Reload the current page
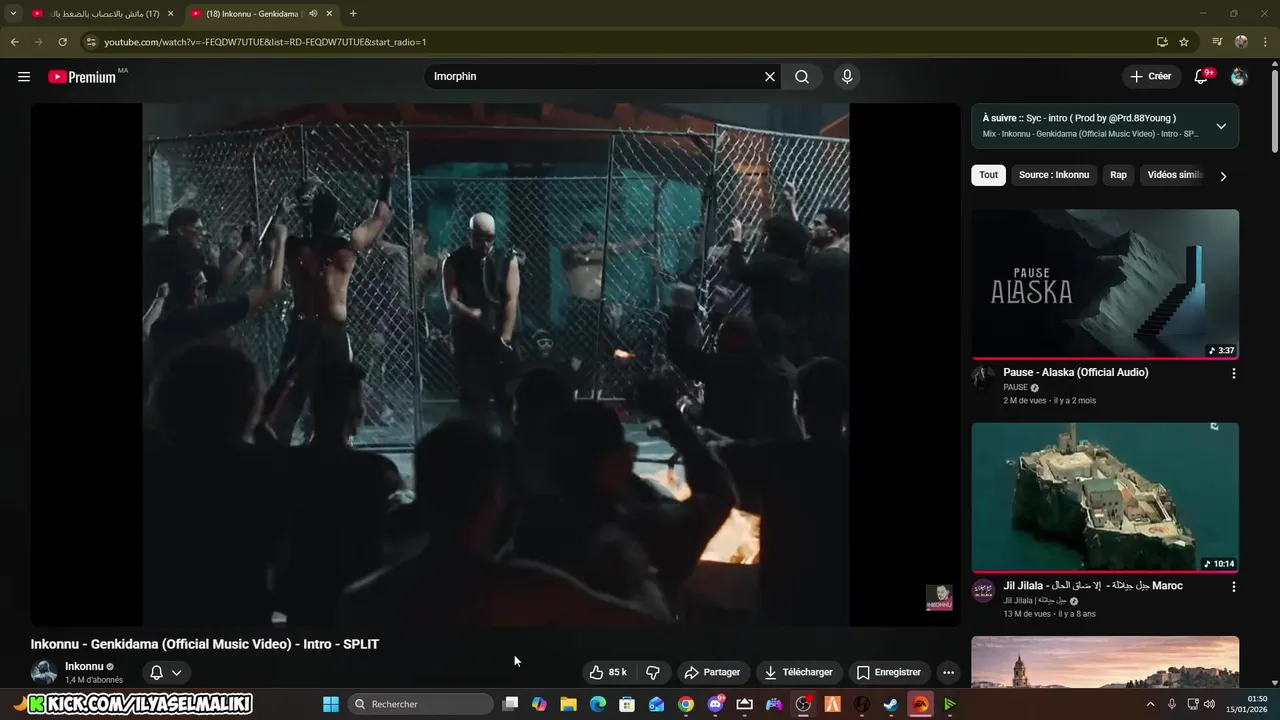Image resolution: width=1280 pixels, height=720 pixels. pos(62,42)
